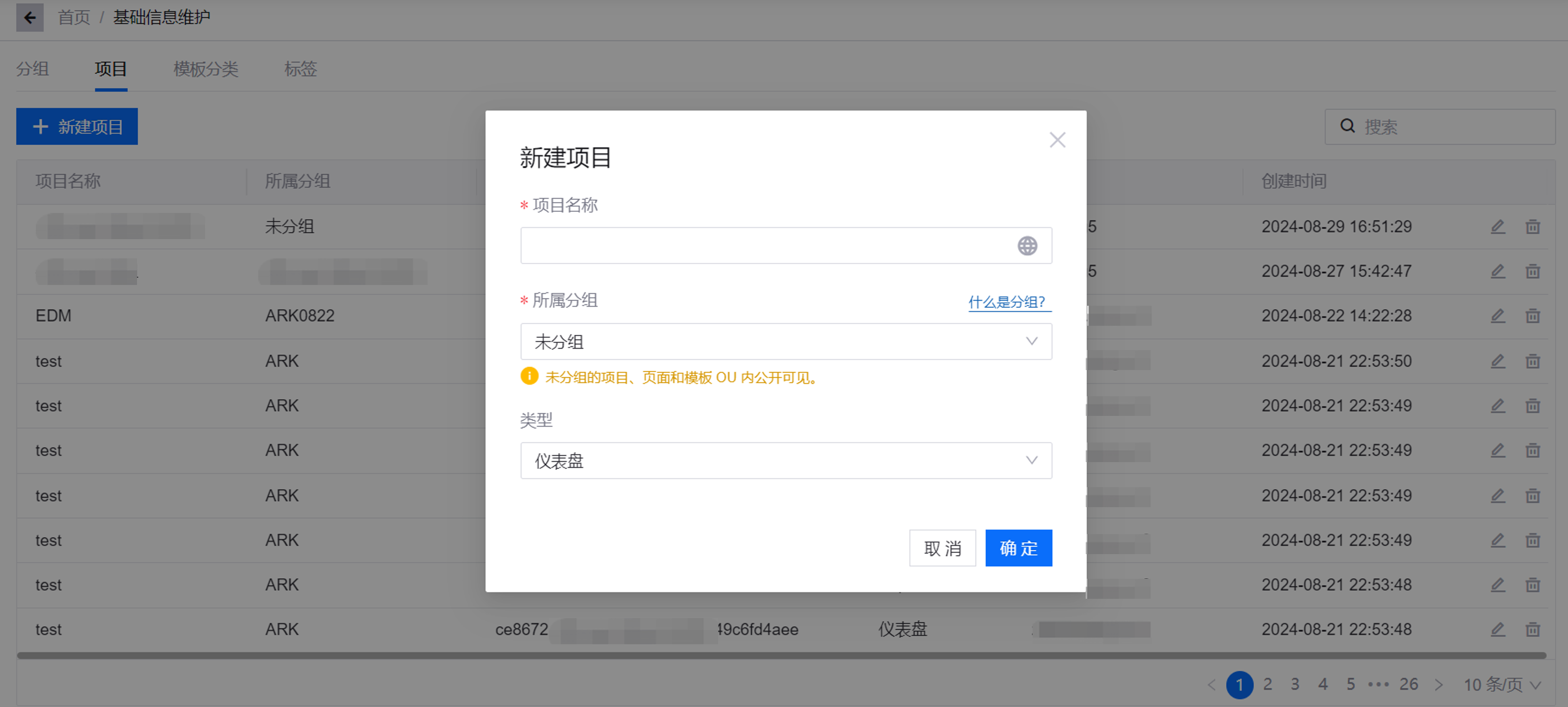Screen dimensions: 1568x707
Task: Click the 取消 button
Action: (x=942, y=548)
